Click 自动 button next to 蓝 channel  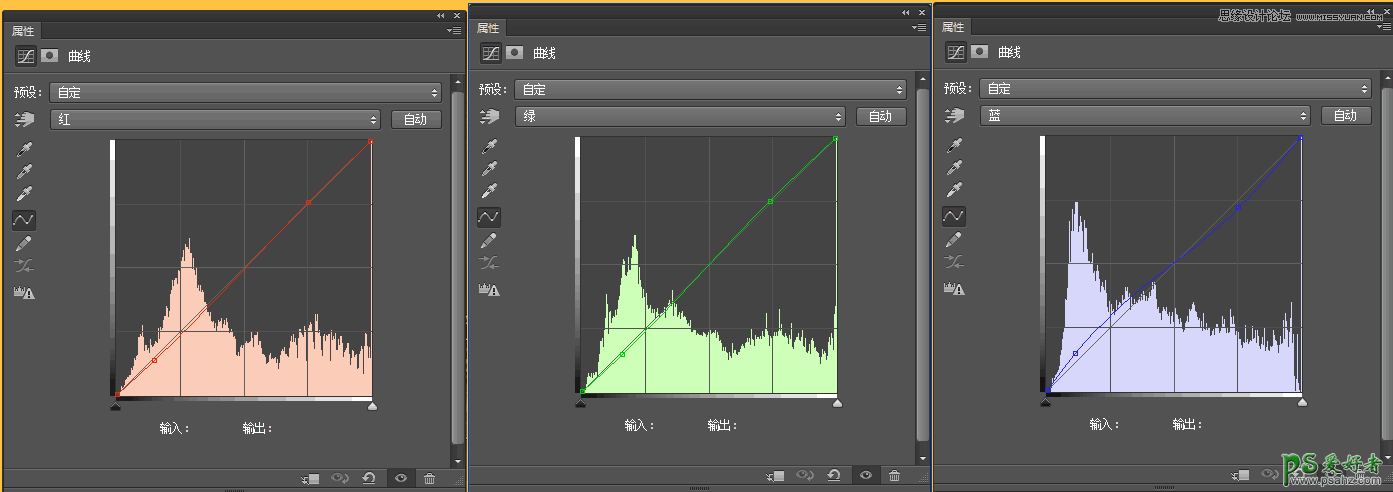[x=1345, y=116]
